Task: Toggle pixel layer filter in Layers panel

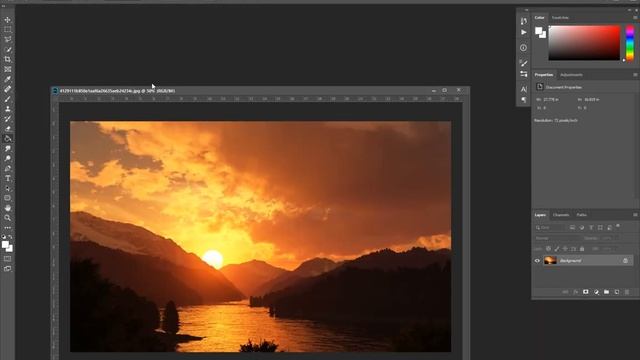Action: tap(572, 227)
